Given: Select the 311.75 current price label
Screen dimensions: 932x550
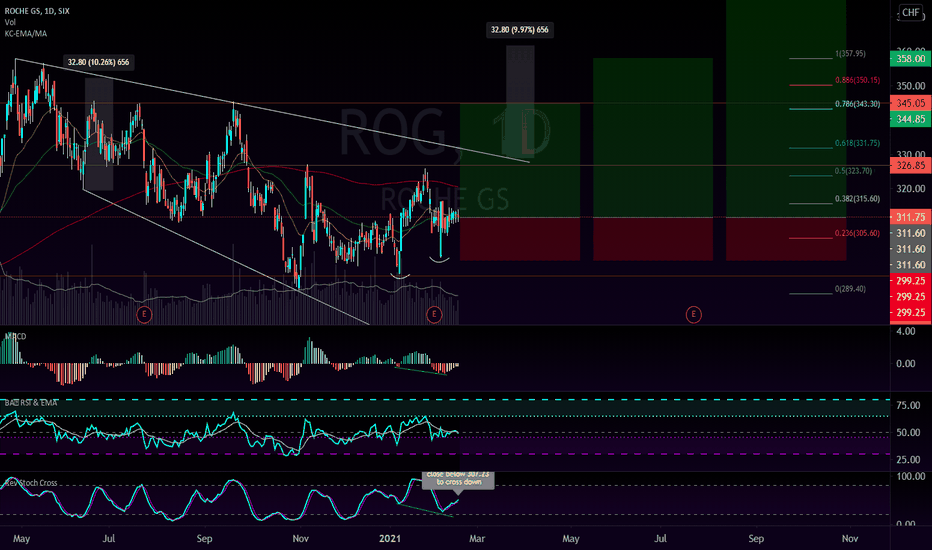Looking at the screenshot, I should (x=911, y=217).
